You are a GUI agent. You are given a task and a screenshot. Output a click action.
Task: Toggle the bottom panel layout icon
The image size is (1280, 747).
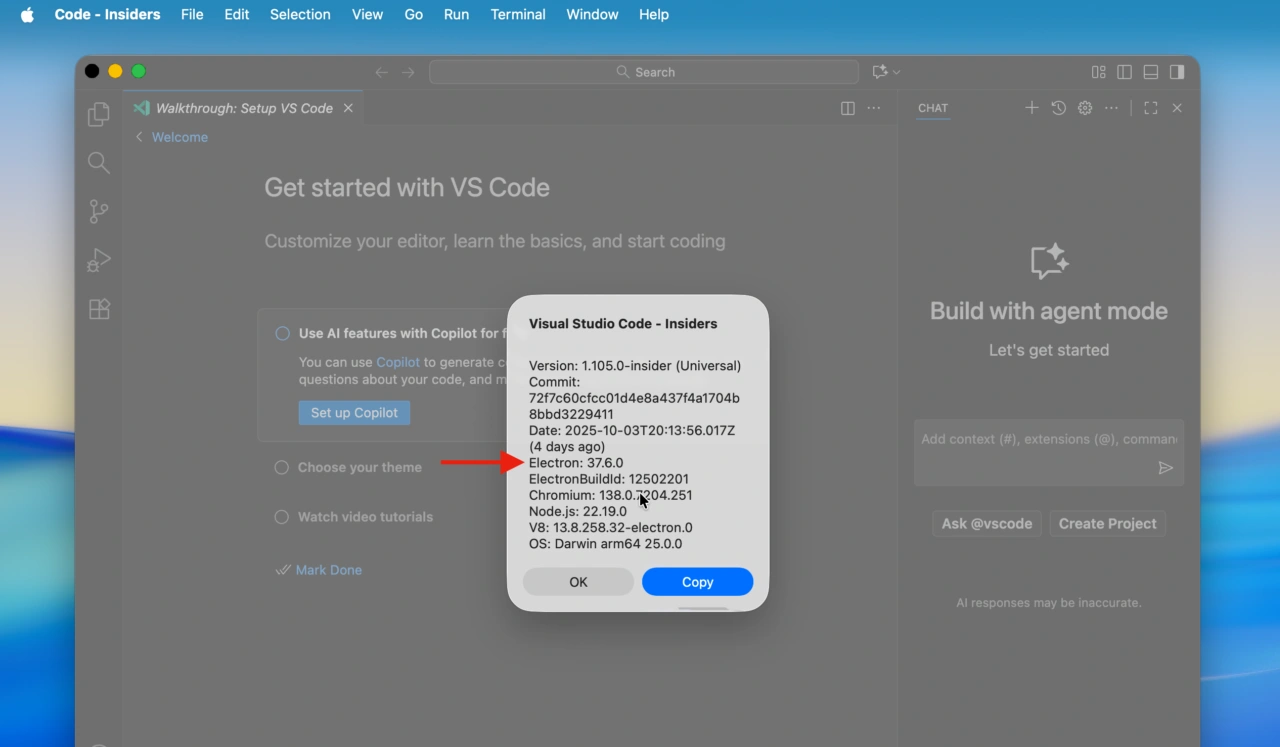click(1150, 71)
